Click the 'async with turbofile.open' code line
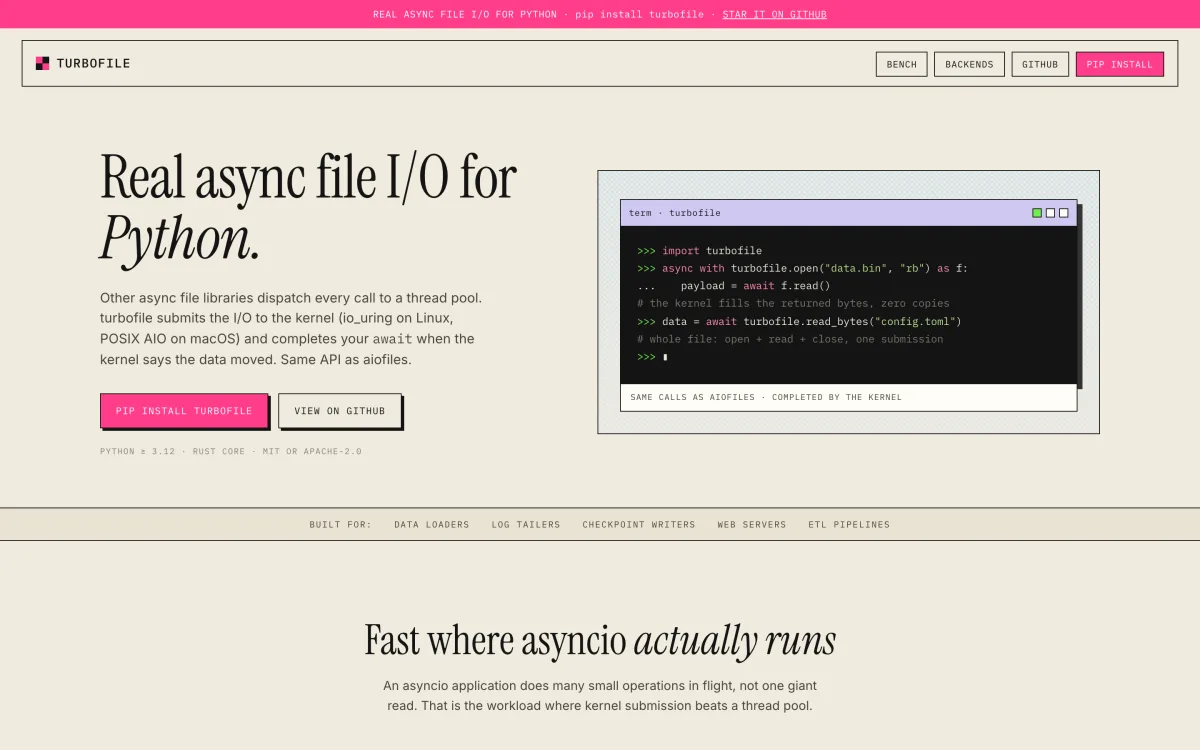Screen dimensions: 1200x750 (x=802, y=268)
